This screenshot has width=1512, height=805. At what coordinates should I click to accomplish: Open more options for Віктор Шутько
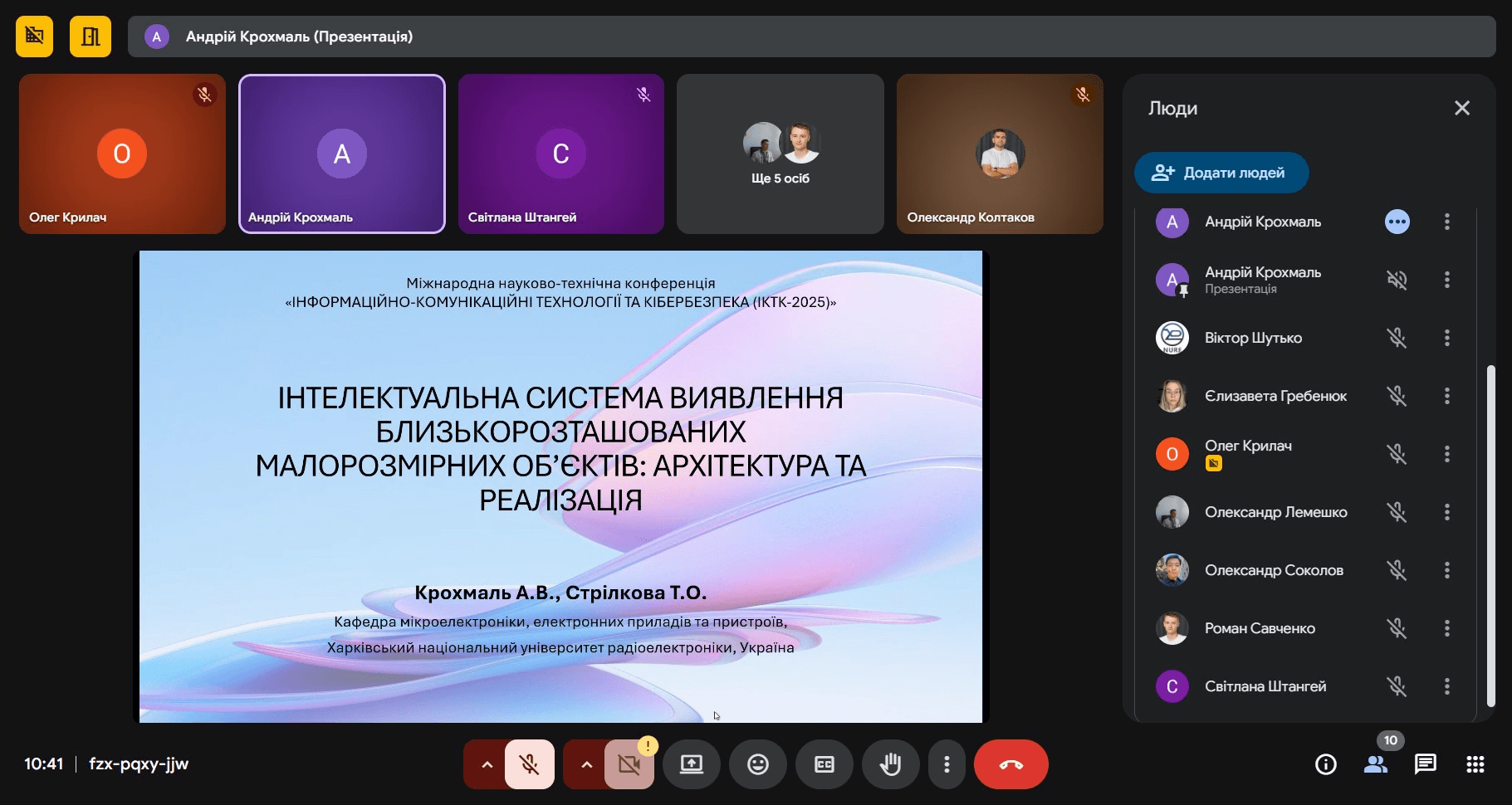pos(1446,338)
